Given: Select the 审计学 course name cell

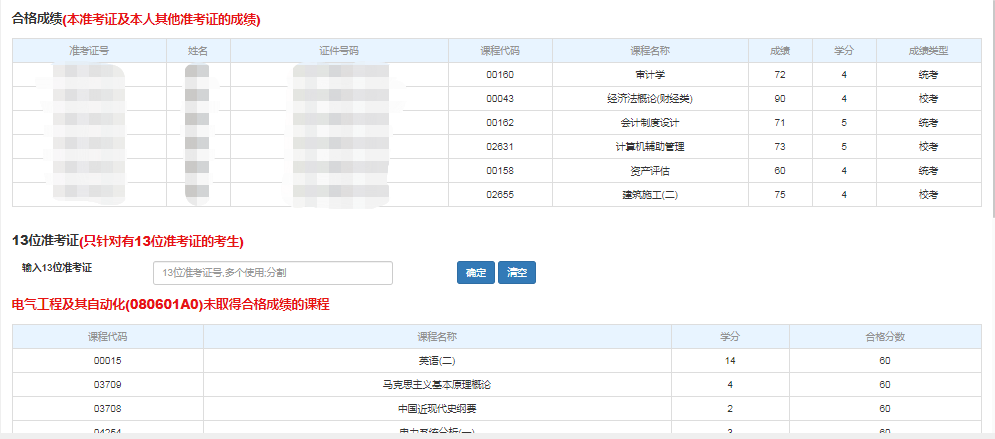Looking at the screenshot, I should pos(649,75).
